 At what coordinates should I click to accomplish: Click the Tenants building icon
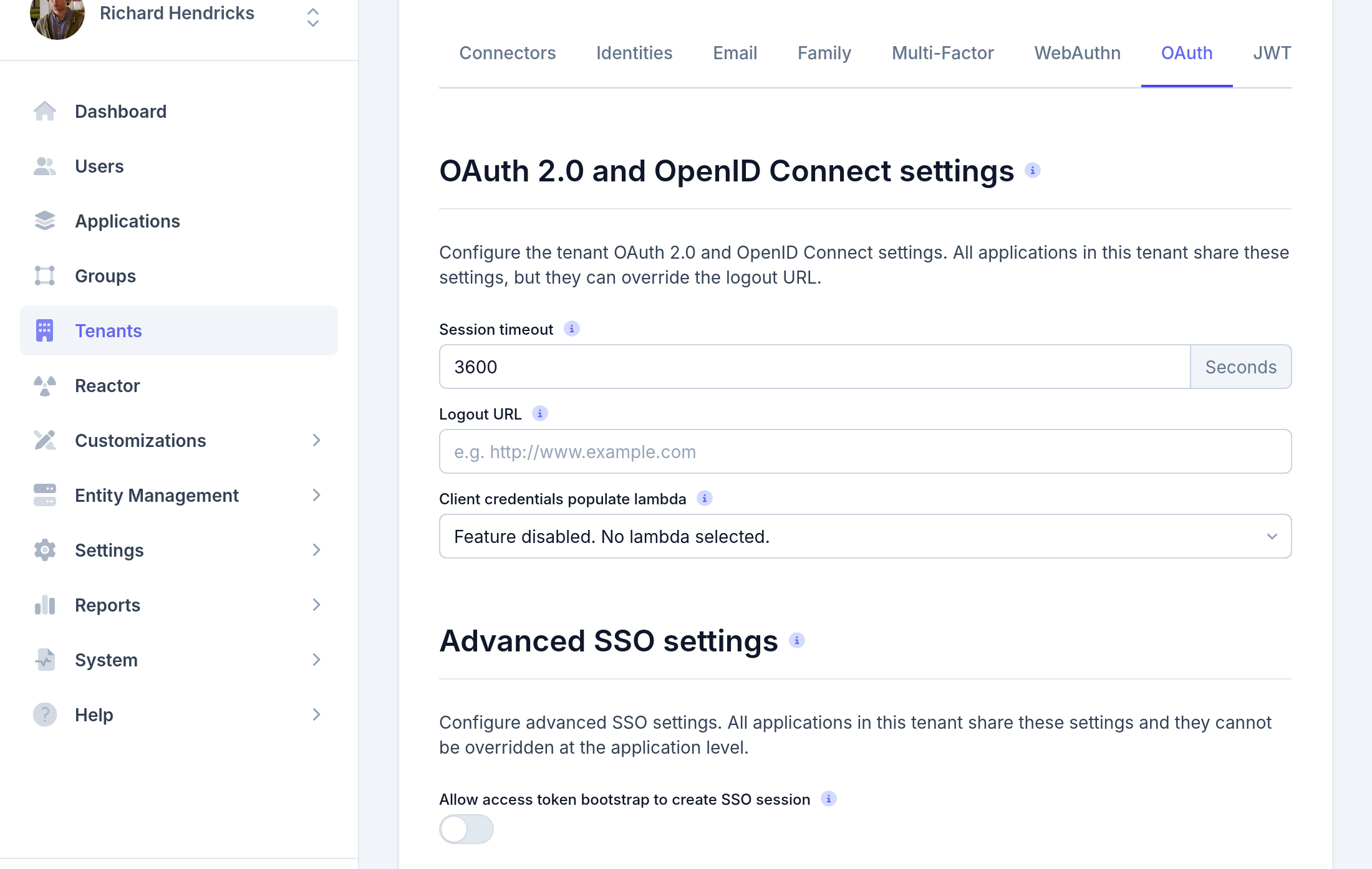tap(45, 330)
